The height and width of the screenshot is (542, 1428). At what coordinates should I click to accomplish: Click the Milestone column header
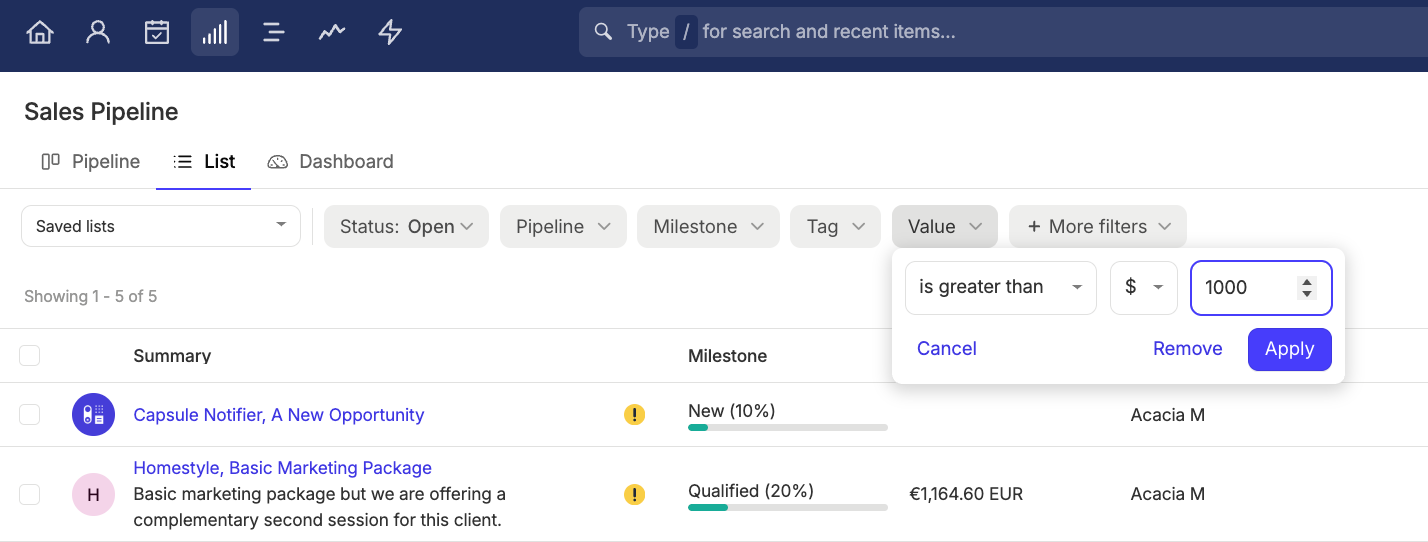(x=728, y=355)
